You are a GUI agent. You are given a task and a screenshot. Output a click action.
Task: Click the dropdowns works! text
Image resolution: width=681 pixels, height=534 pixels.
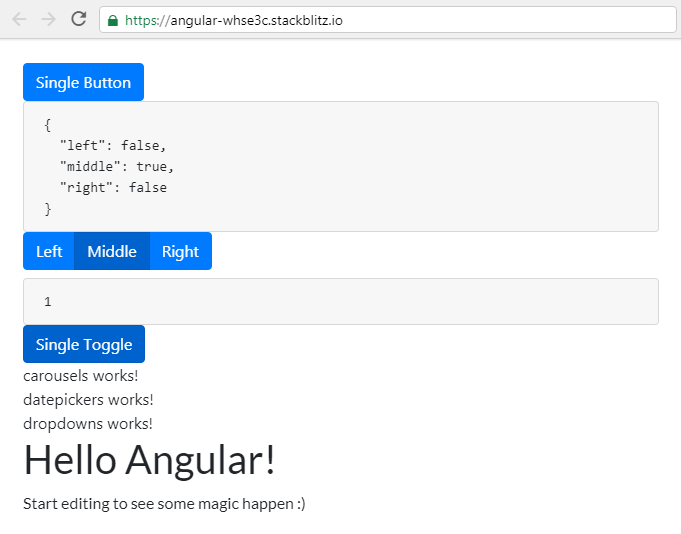(x=88, y=423)
